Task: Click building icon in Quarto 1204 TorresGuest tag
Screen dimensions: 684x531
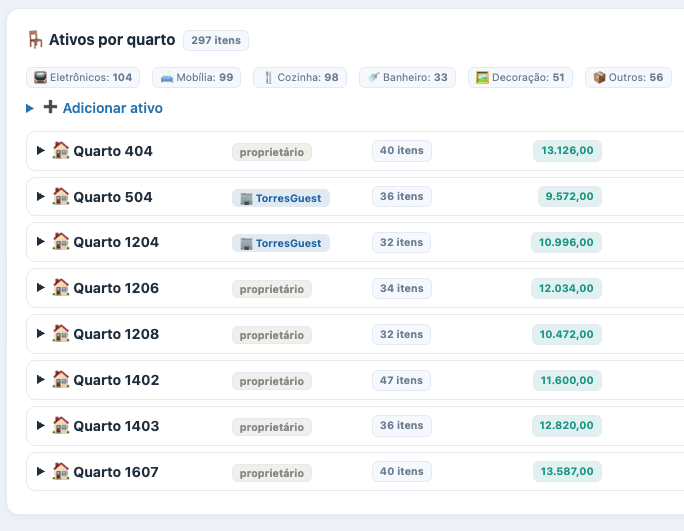Action: [x=246, y=243]
